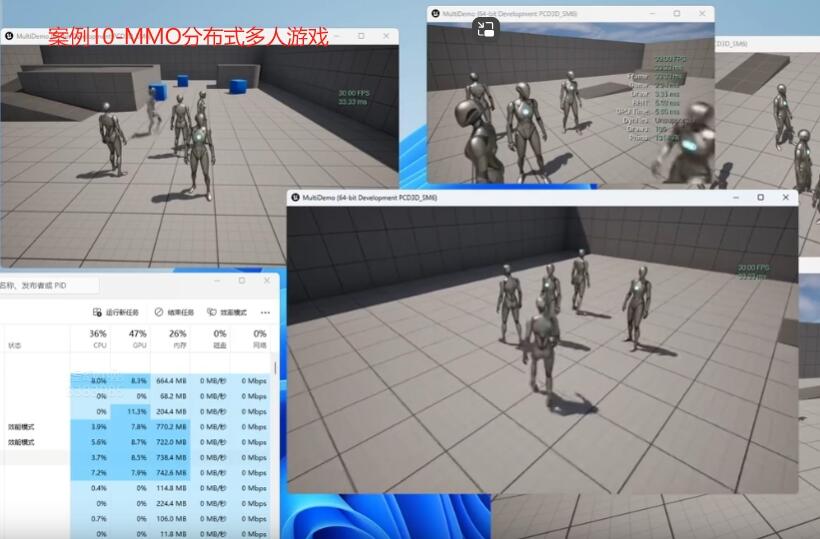Click 运行新任务 (run new task) in Task Manager
820x539 pixels.
[x=116, y=312]
